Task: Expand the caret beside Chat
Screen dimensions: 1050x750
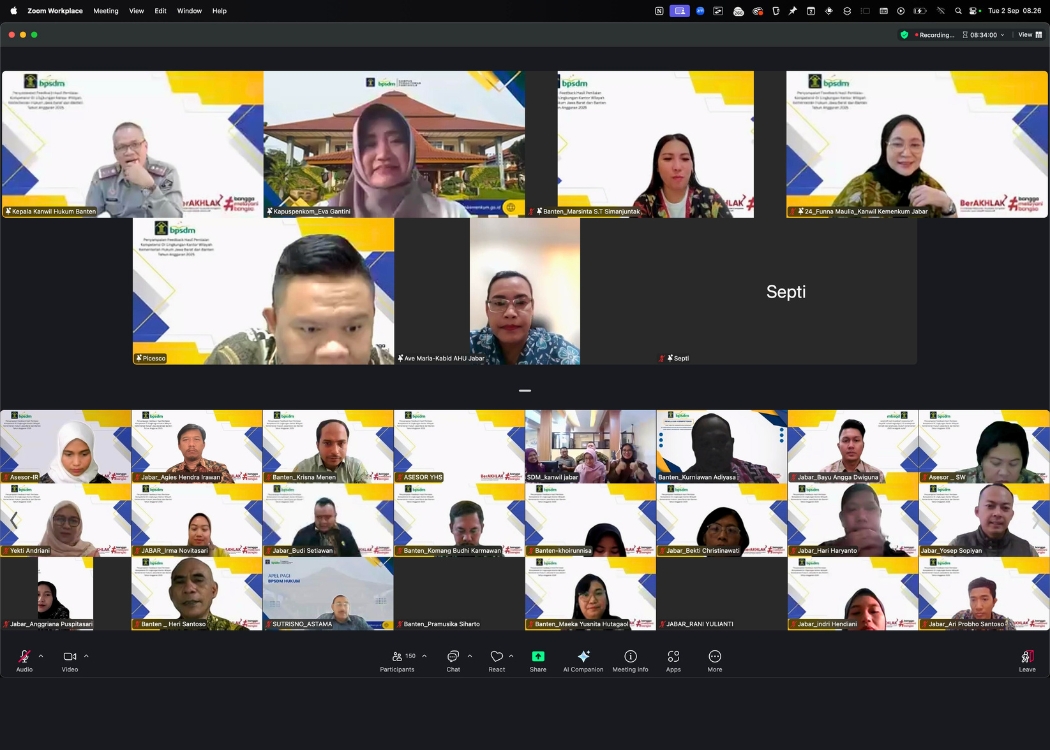Action: pos(469,656)
